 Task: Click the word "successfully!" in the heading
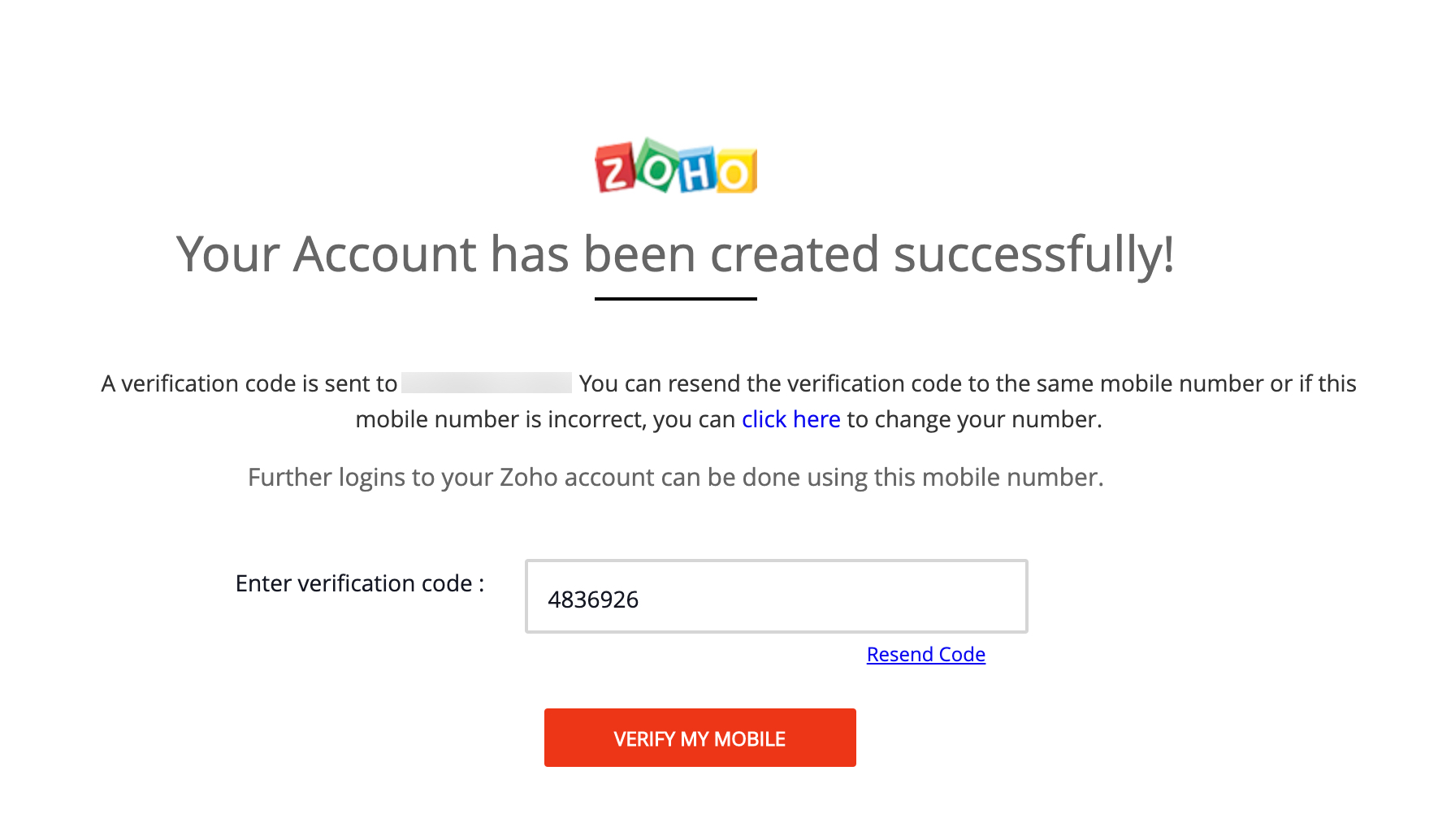[1033, 253]
